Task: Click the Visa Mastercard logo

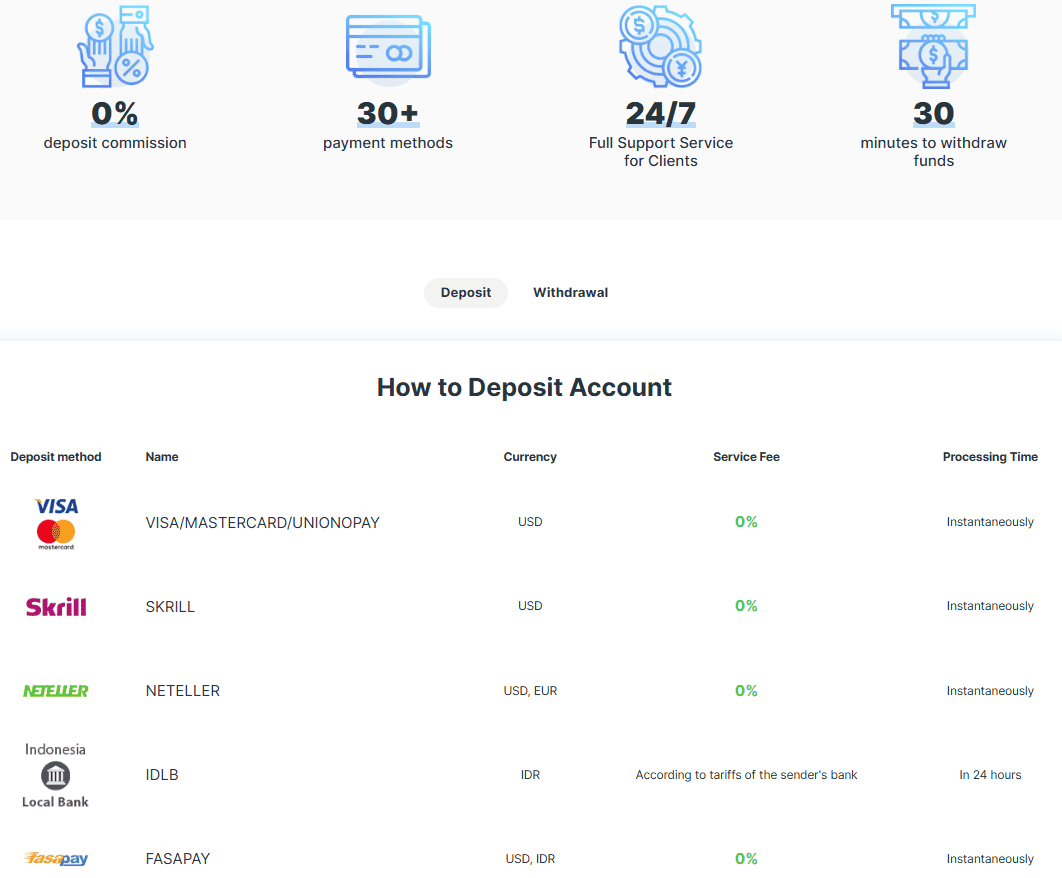Action: click(x=56, y=523)
